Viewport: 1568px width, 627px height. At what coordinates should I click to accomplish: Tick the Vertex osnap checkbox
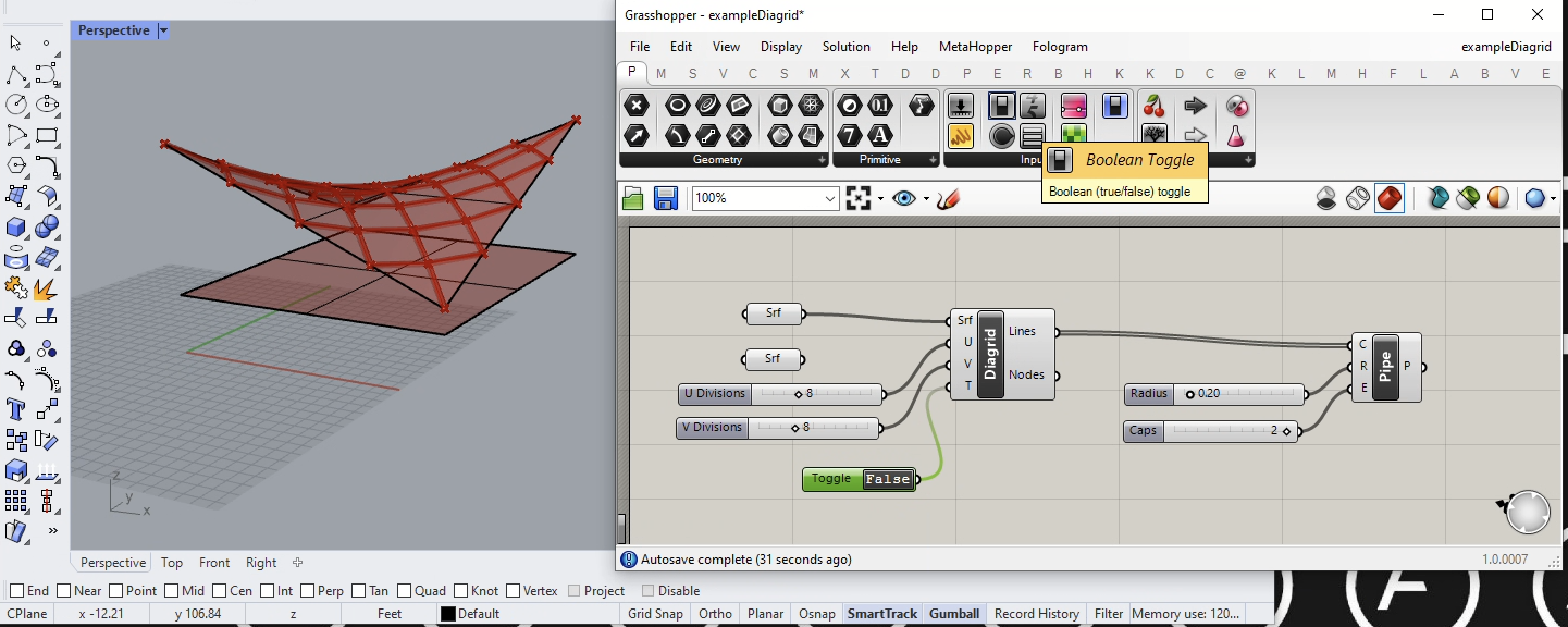point(513,591)
